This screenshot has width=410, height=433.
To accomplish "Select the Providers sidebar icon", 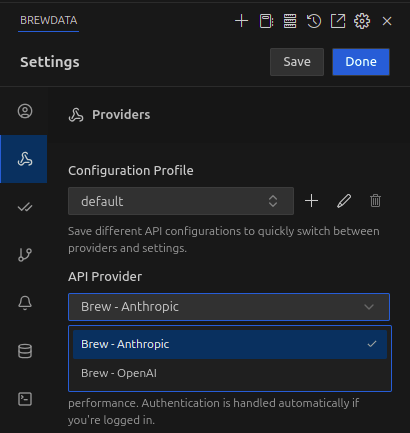I will coord(24,159).
